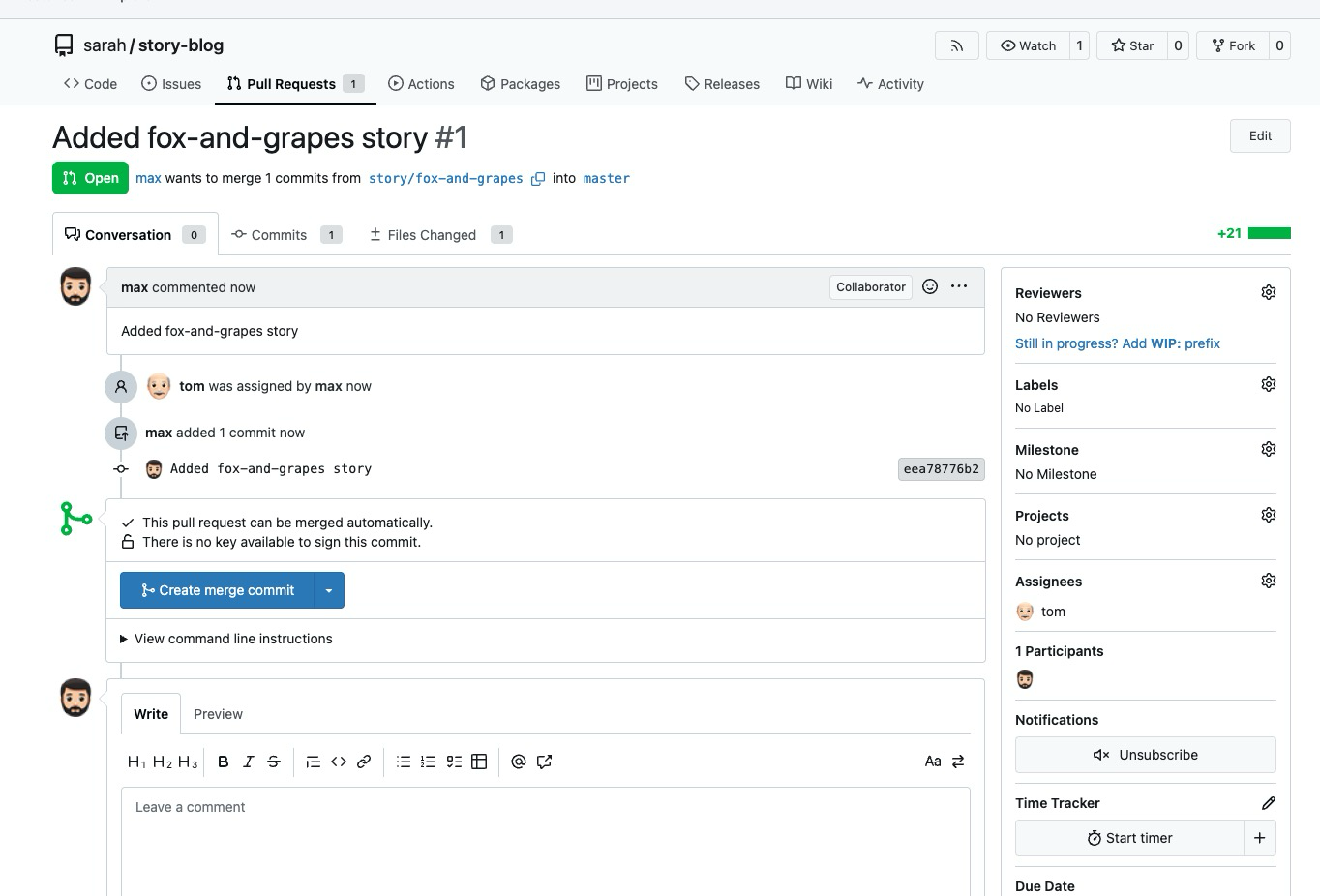Expand View command line instructions
Image resolution: width=1320 pixels, height=896 pixels.
coord(226,639)
